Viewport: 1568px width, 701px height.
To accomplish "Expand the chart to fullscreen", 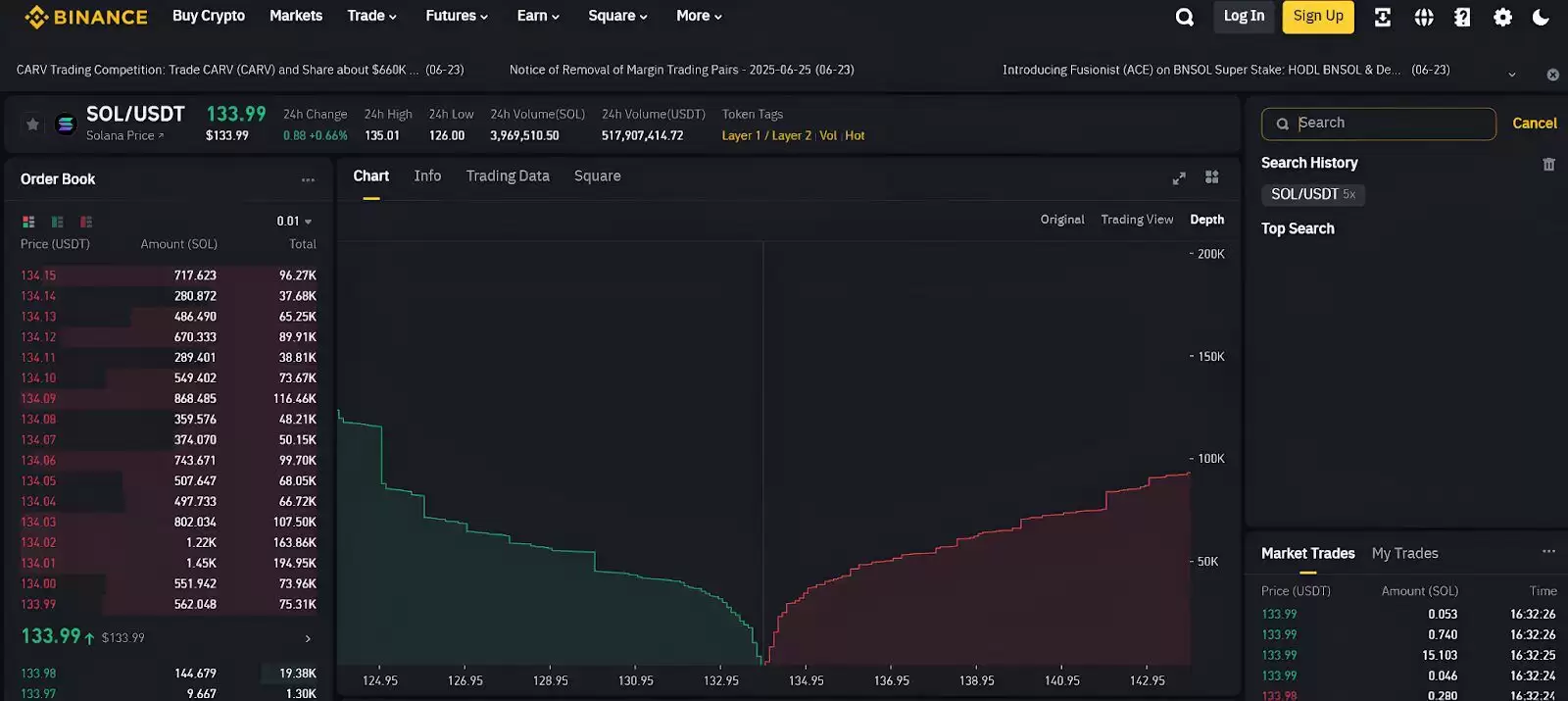I will pos(1179,177).
